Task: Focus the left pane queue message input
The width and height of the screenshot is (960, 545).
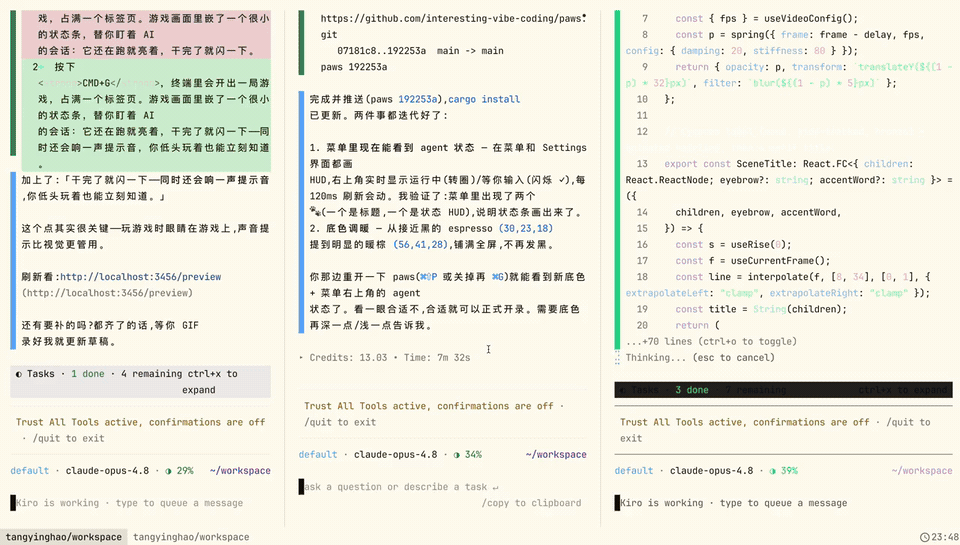Action: [x=141, y=503]
